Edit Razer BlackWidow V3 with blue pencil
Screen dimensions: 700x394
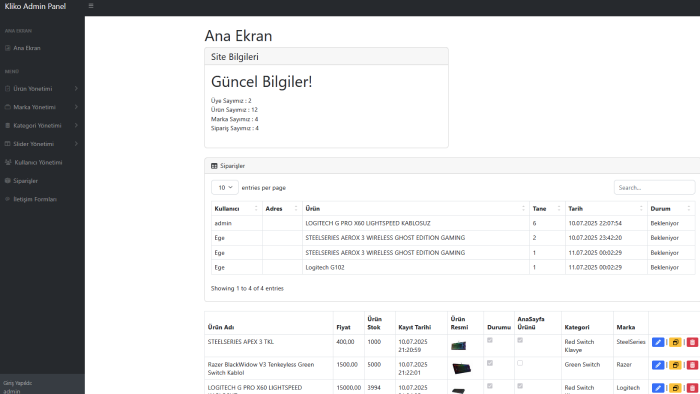coord(658,365)
